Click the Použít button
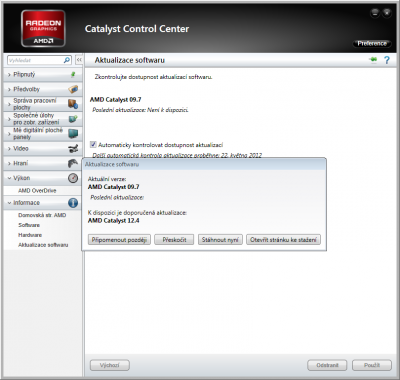Screen dimensions: 400x380 coord(372,365)
